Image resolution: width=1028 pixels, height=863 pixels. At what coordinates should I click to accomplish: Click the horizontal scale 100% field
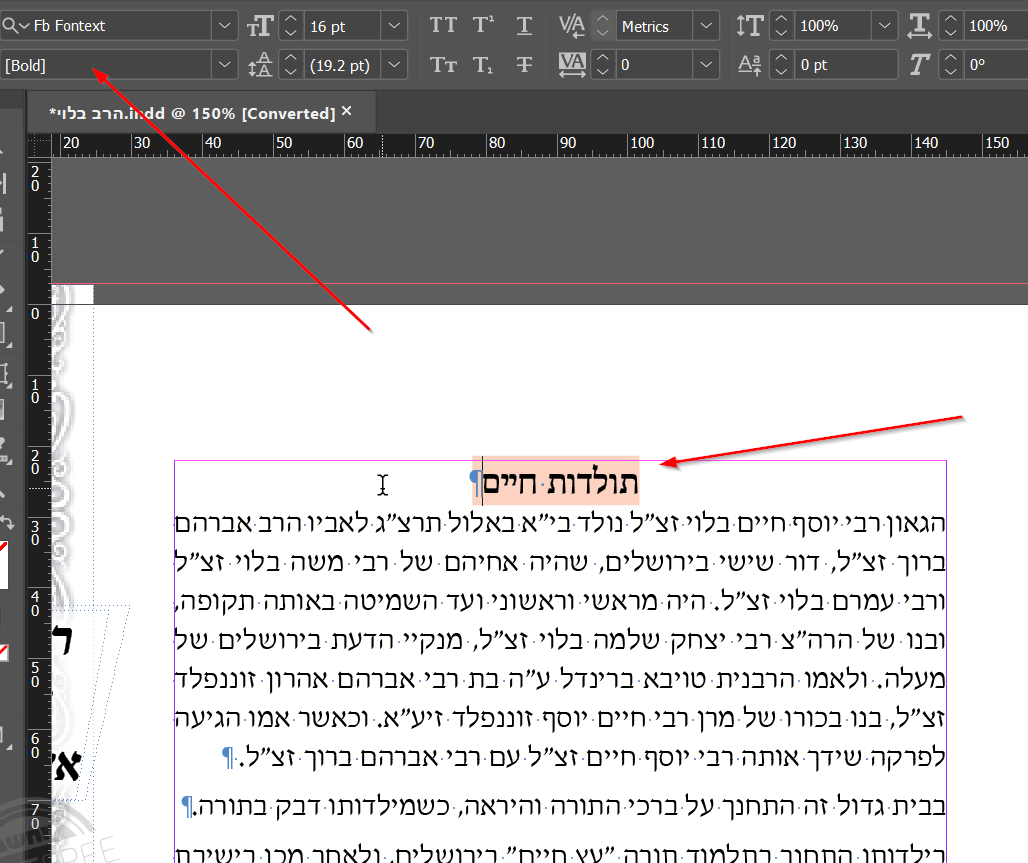[996, 26]
